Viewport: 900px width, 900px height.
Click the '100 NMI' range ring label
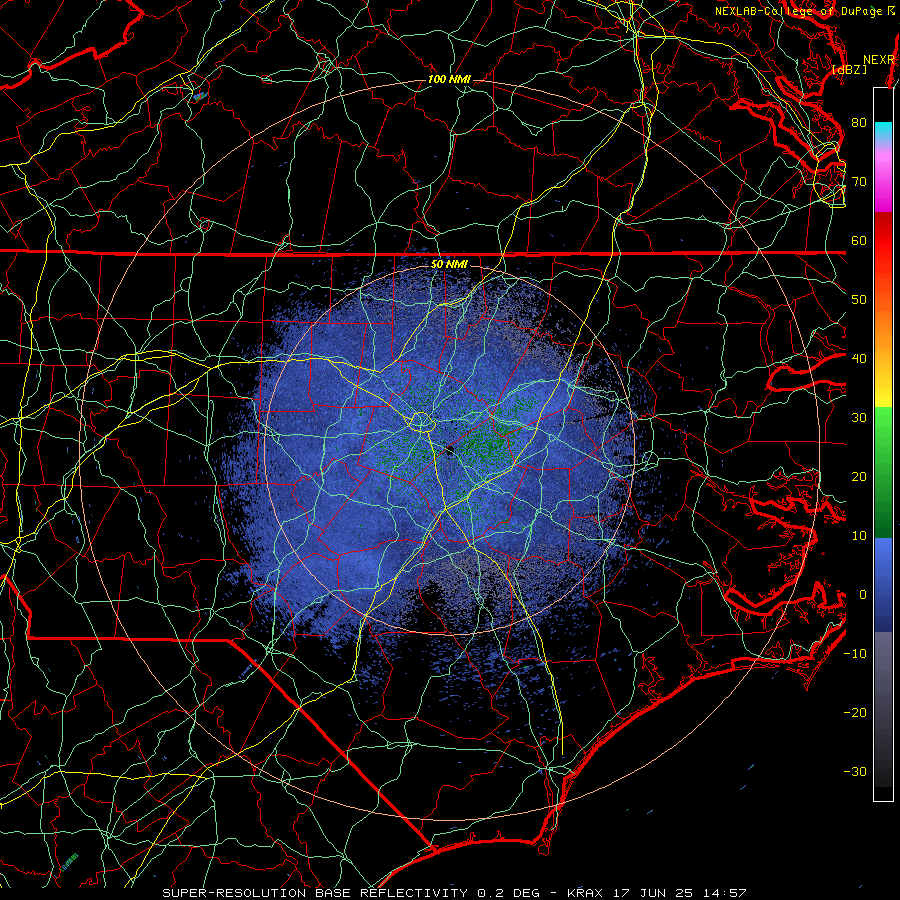click(x=449, y=79)
